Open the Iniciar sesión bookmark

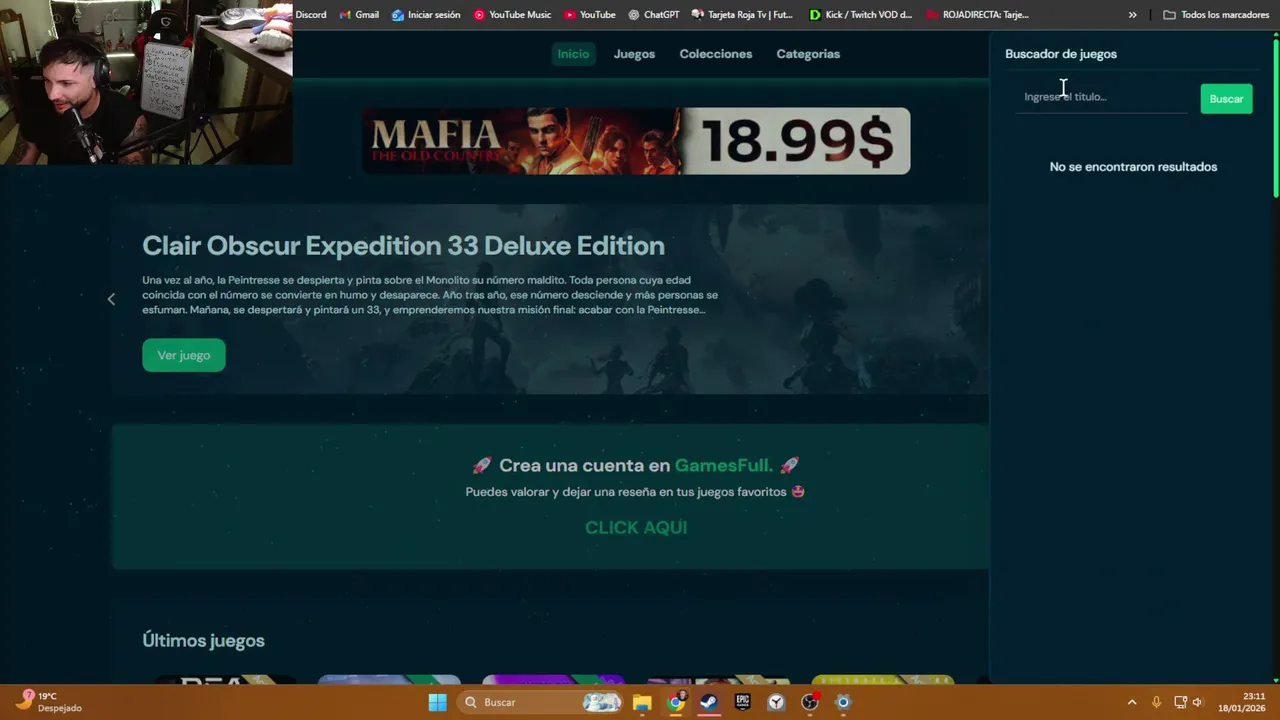[426, 15]
